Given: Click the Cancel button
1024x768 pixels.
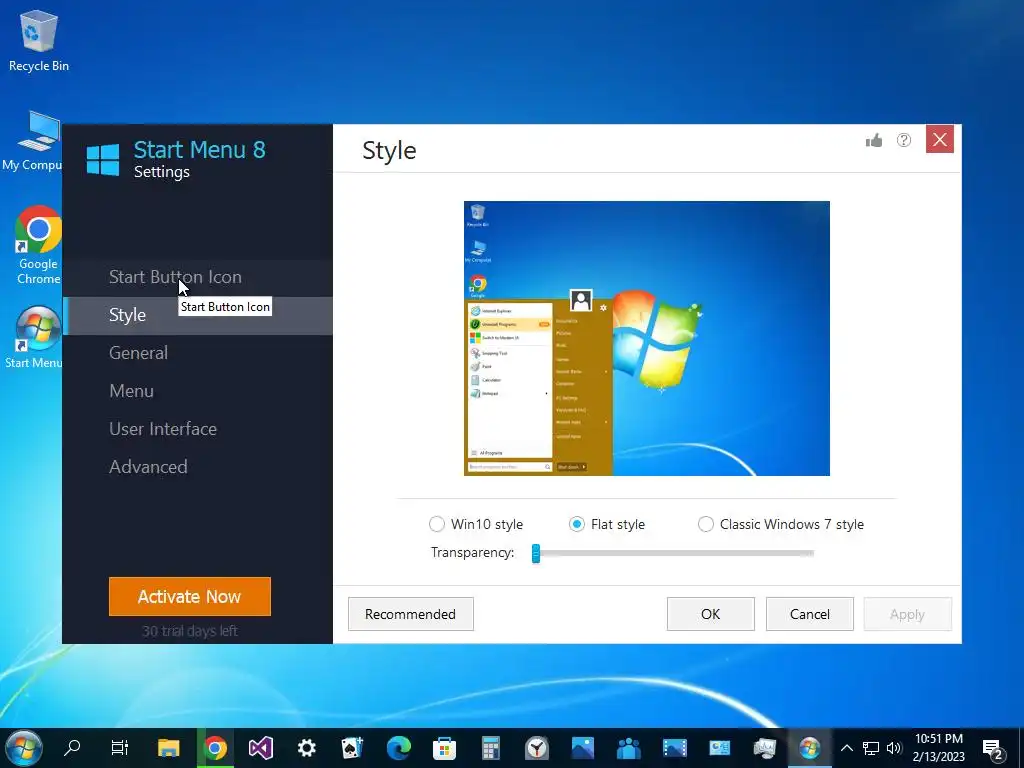Looking at the screenshot, I should click(810, 614).
